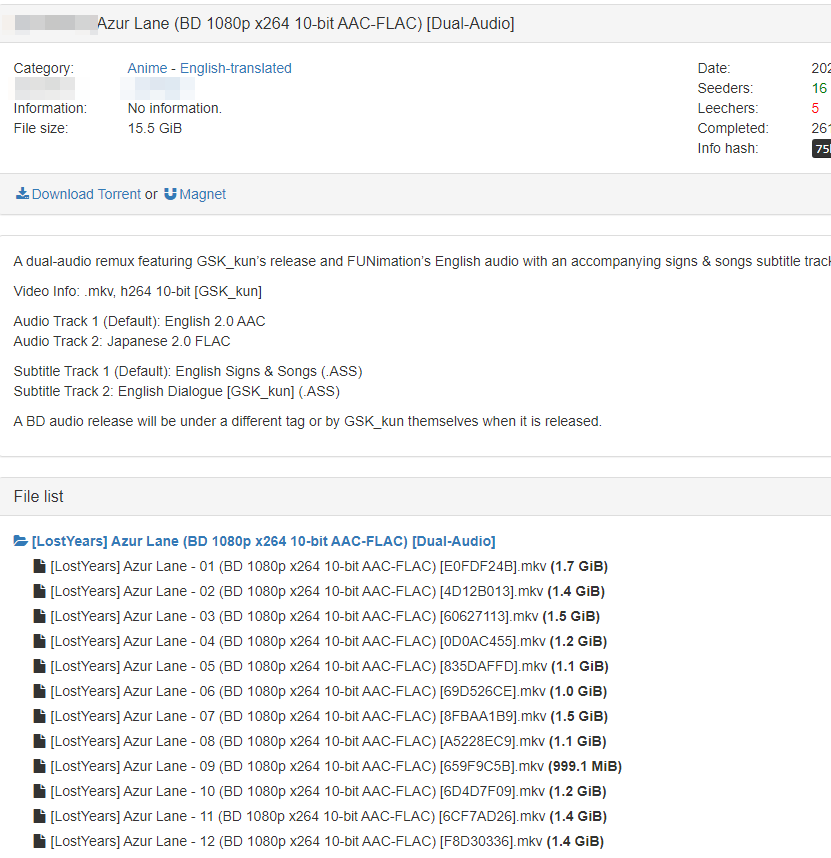
Task: Select file name with hash [835DAFFD].mkv
Action: click(299, 666)
